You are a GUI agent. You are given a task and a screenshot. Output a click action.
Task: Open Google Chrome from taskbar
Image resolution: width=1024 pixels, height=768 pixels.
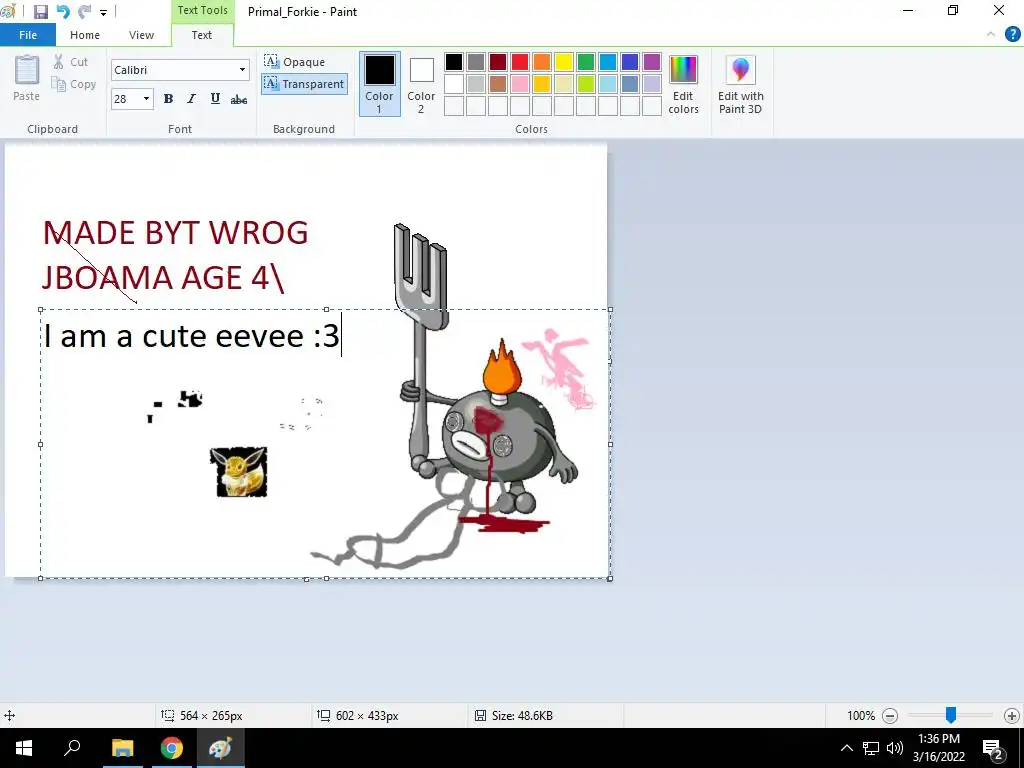172,748
